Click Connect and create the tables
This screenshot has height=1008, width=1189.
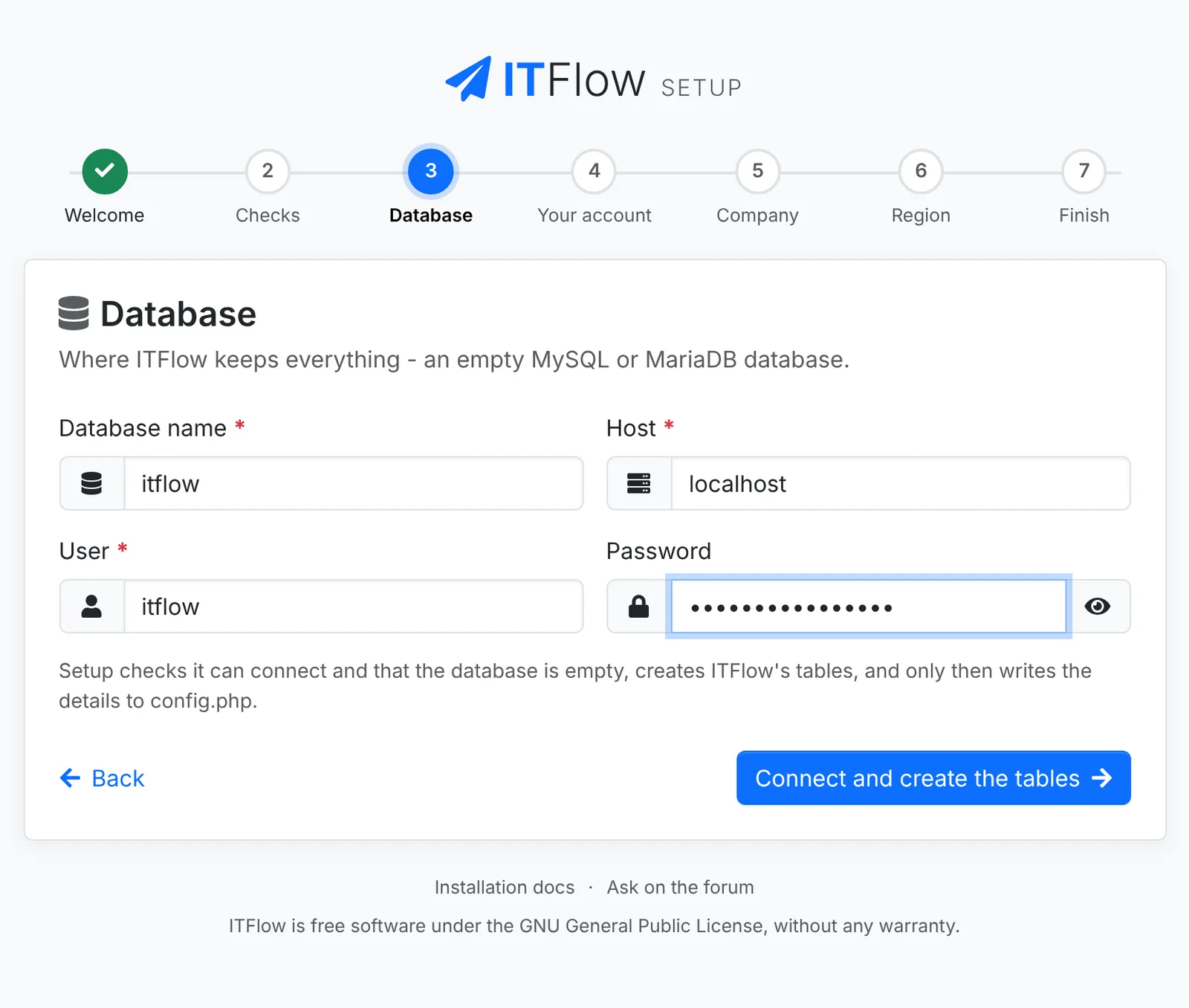coord(933,778)
